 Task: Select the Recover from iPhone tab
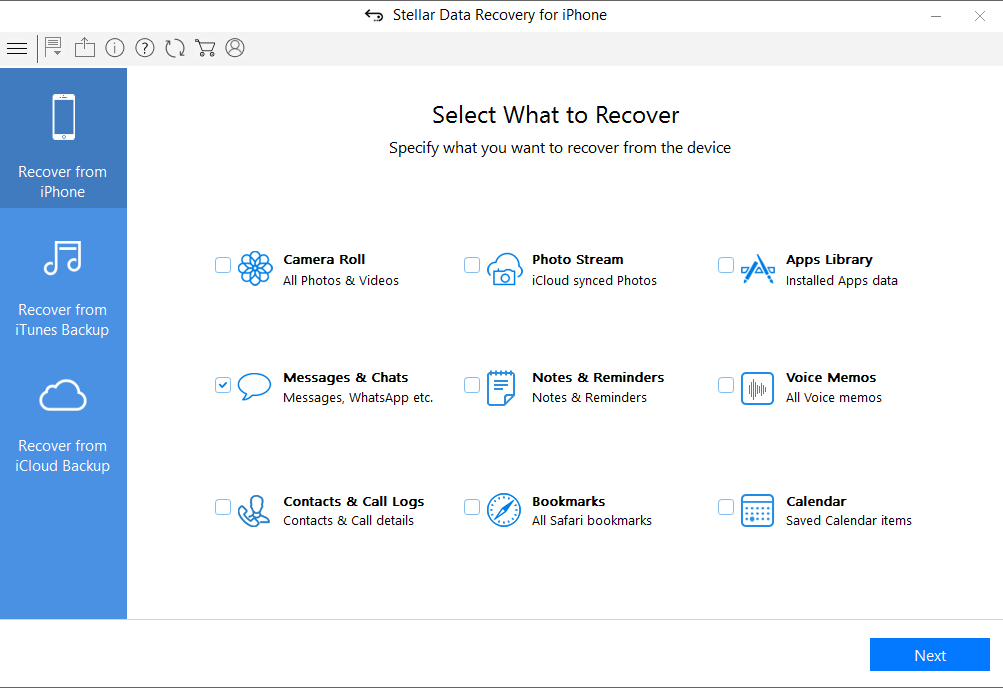[63, 138]
